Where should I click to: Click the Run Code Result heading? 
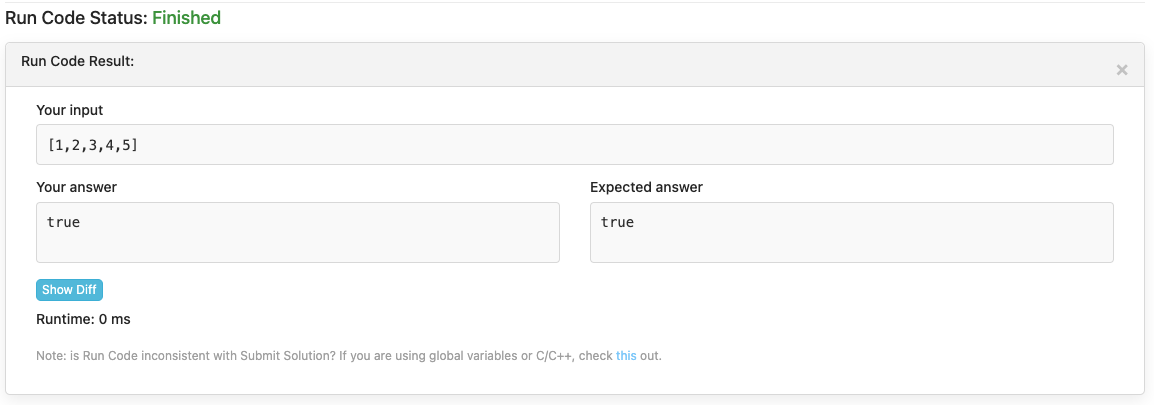pos(78,61)
